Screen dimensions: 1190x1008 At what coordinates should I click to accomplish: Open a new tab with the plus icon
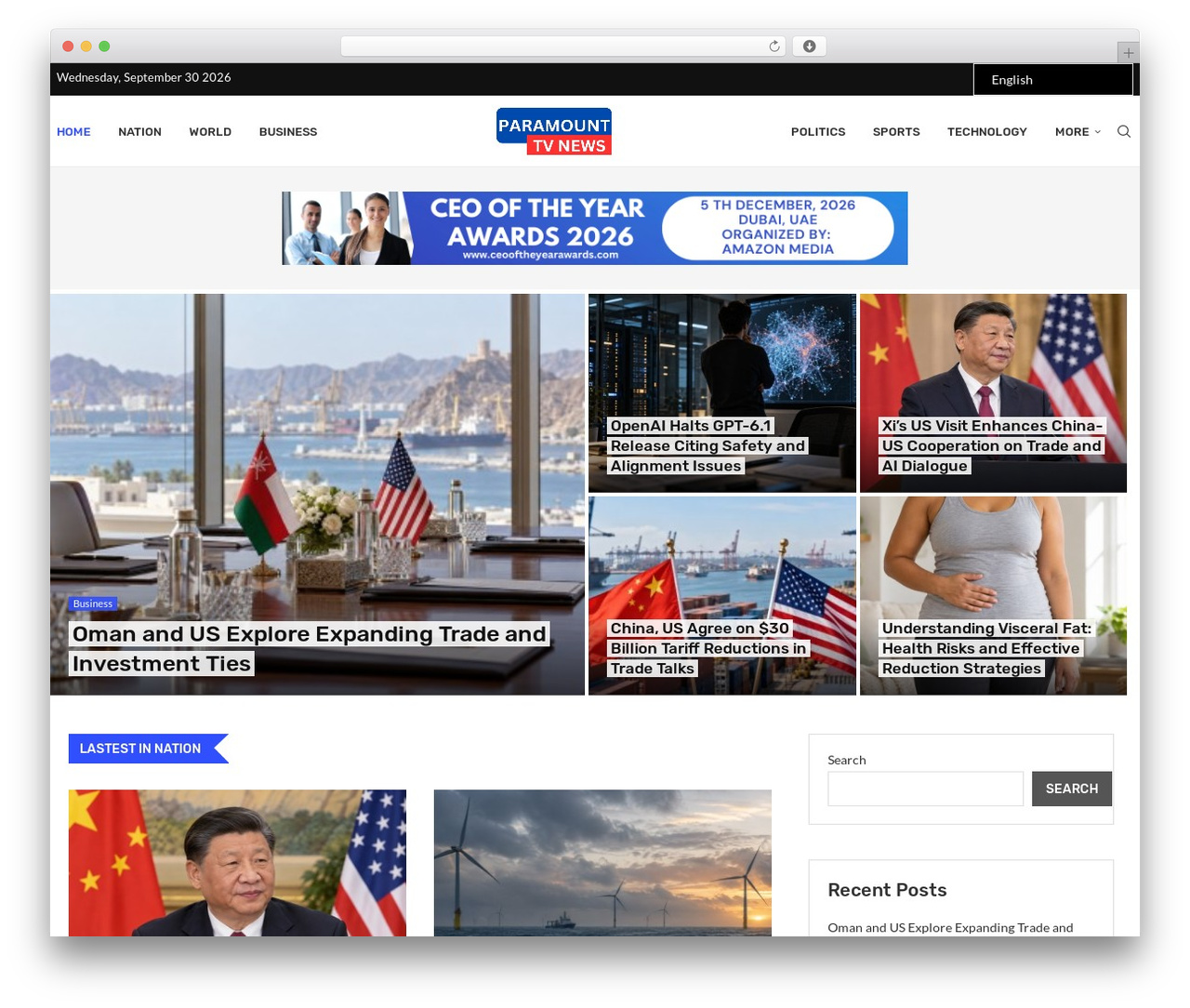click(x=1128, y=53)
